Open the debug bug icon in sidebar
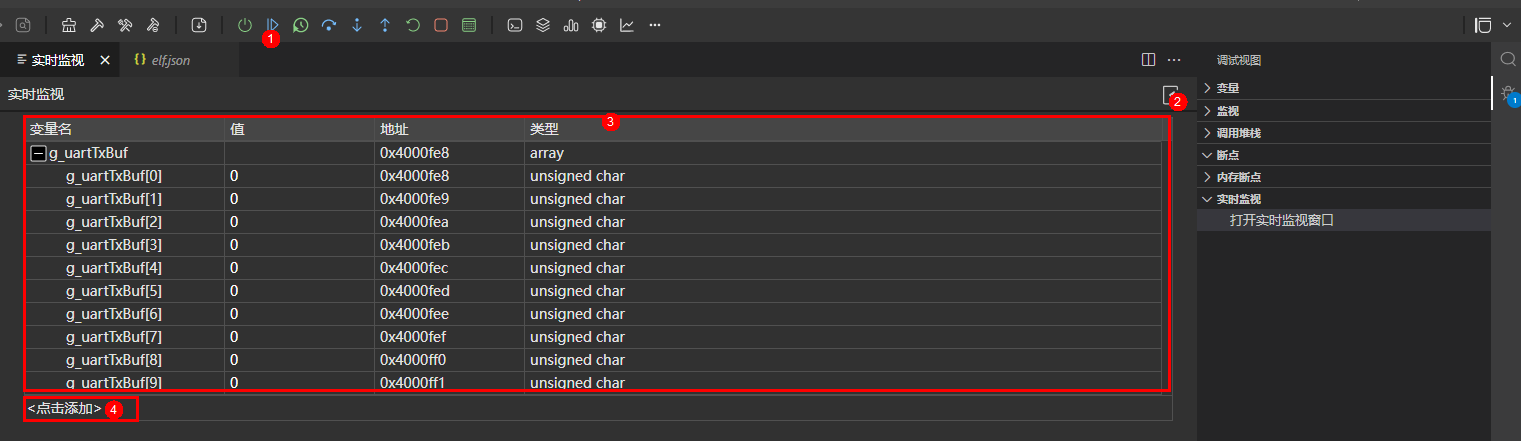This screenshot has height=441, width=1521. click(1507, 93)
